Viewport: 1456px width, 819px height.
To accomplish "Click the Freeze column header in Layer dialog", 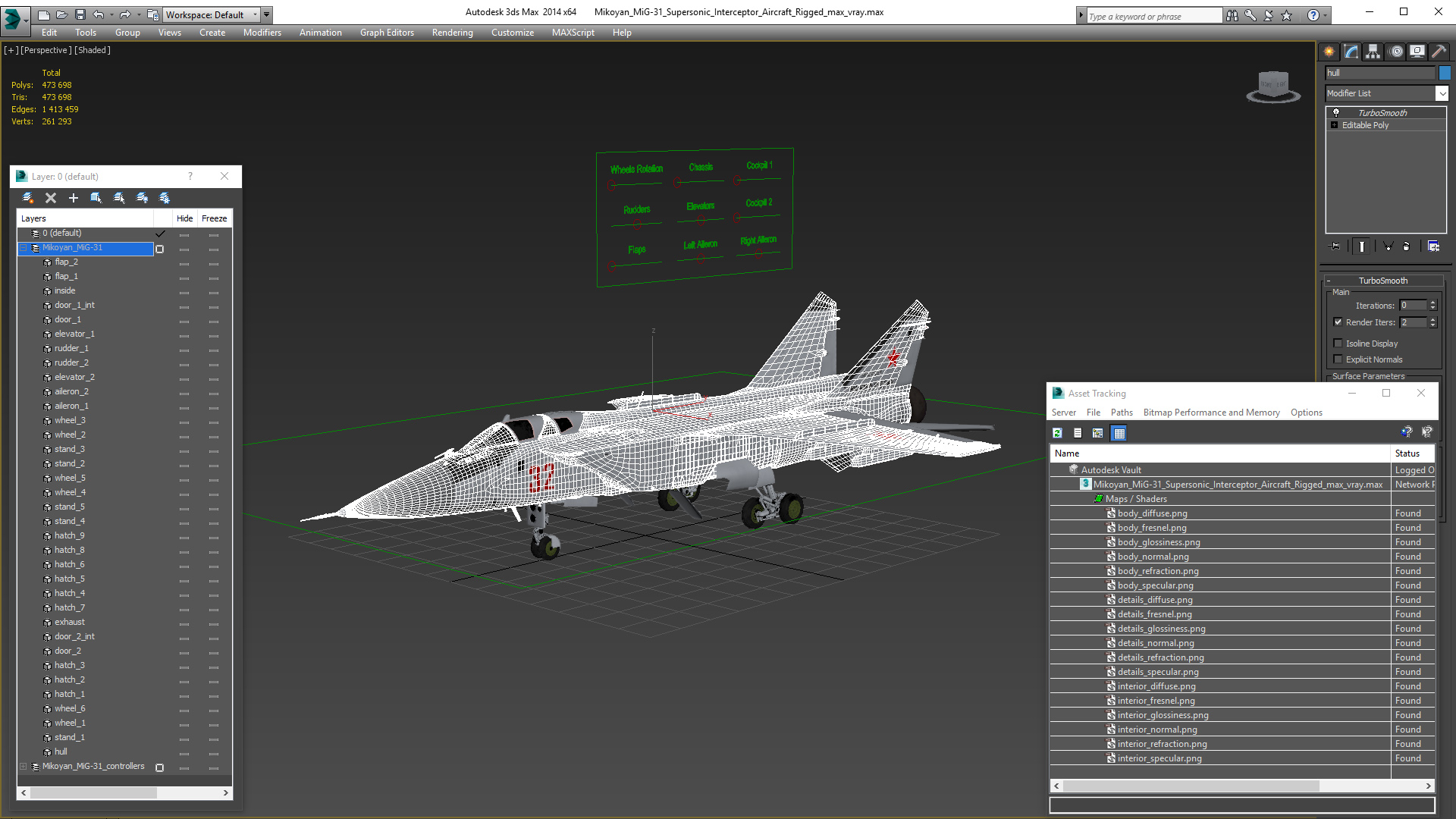I will (x=214, y=218).
